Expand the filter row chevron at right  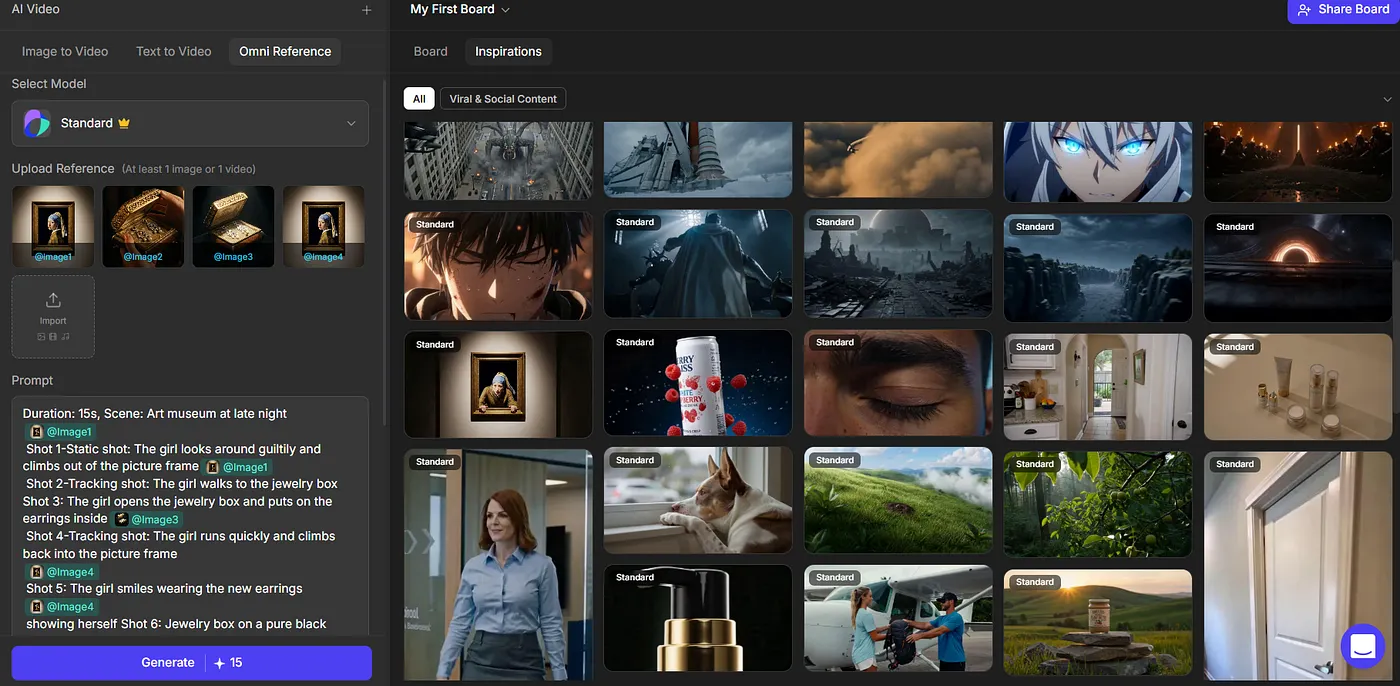point(1387,99)
